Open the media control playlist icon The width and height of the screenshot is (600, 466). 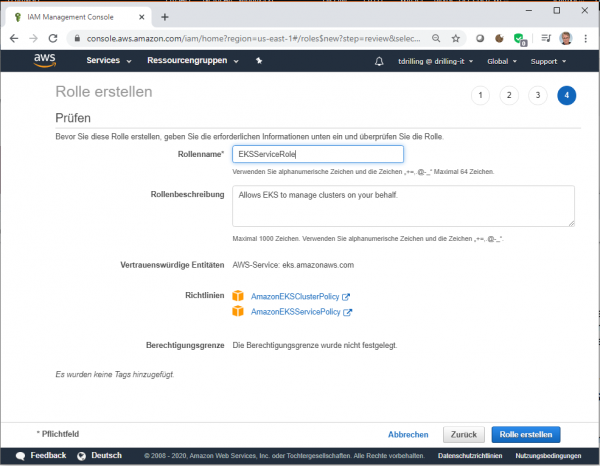(x=546, y=38)
